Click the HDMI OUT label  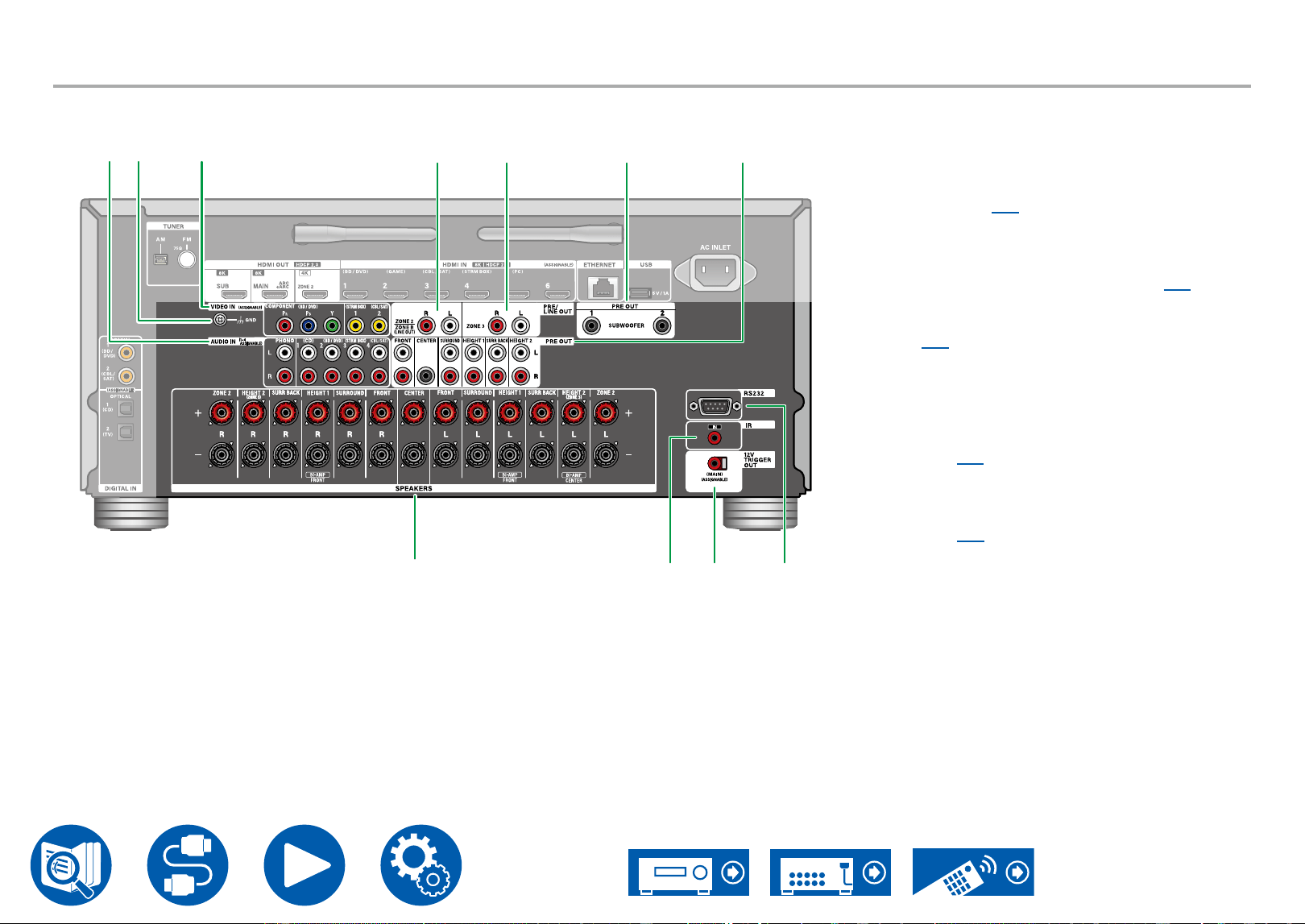click(x=273, y=264)
